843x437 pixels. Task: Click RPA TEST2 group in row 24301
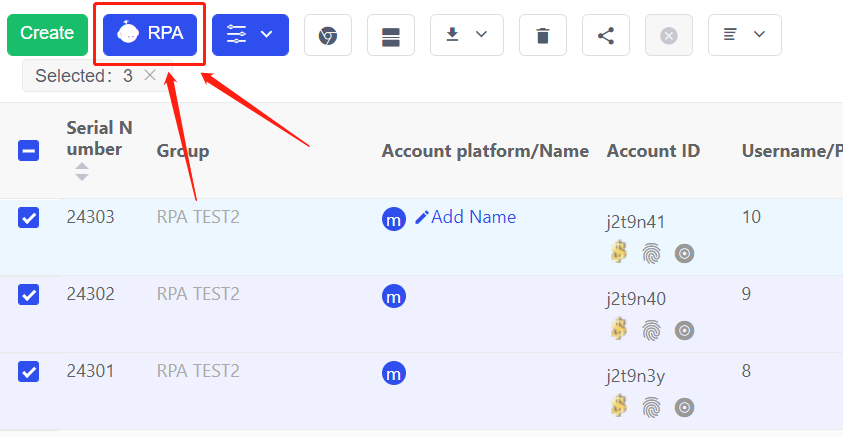(198, 371)
